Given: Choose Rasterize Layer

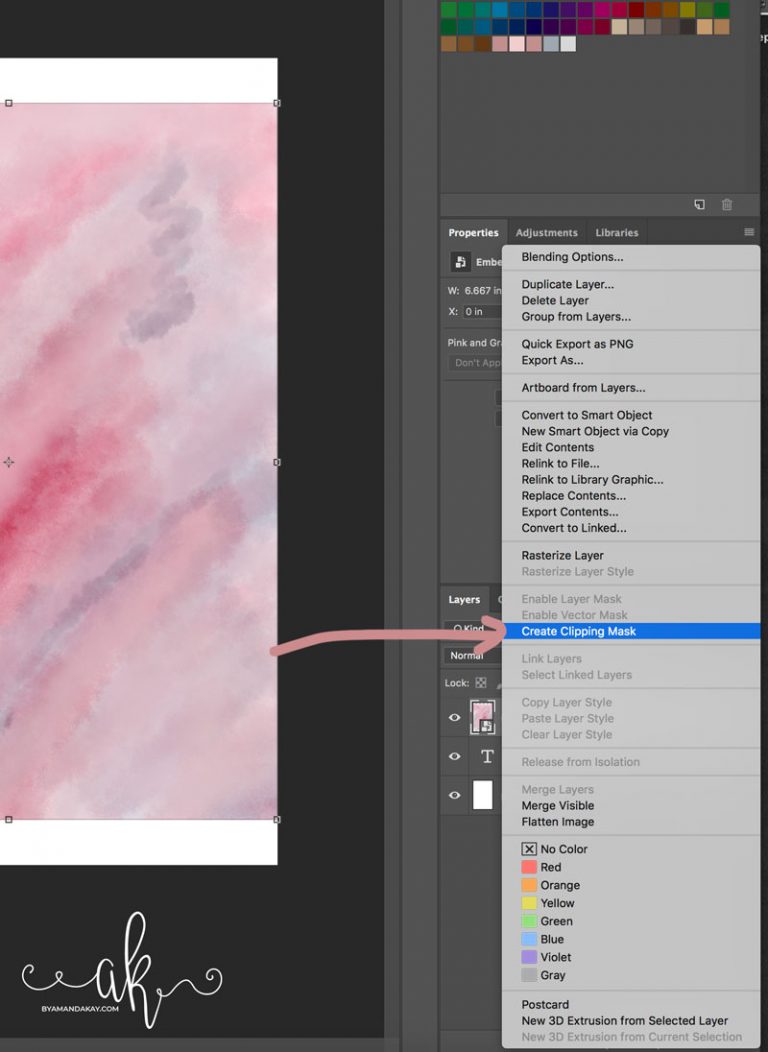Looking at the screenshot, I should 563,556.
